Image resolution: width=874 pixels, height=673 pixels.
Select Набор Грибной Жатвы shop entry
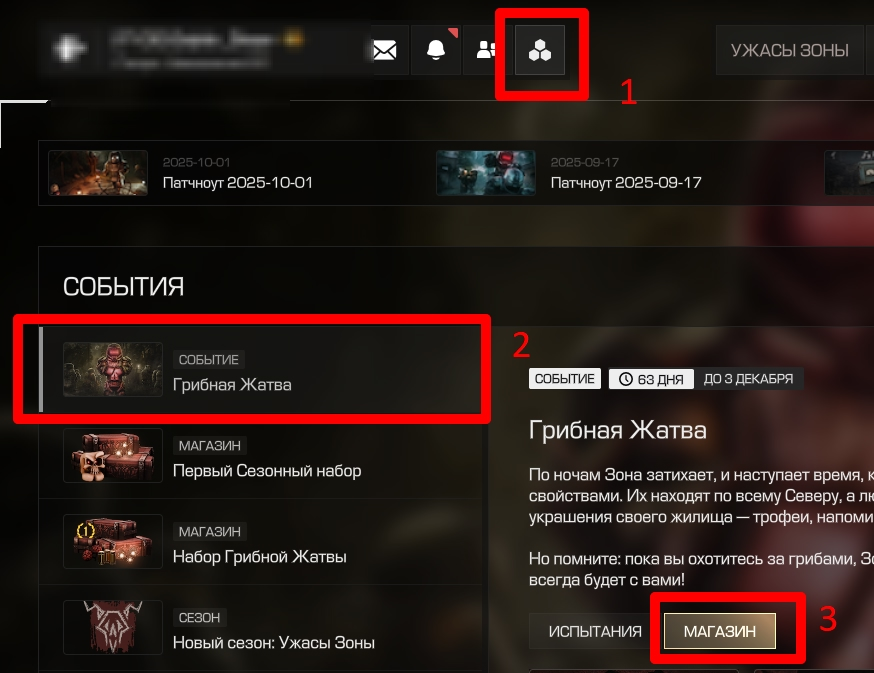[x=261, y=541]
